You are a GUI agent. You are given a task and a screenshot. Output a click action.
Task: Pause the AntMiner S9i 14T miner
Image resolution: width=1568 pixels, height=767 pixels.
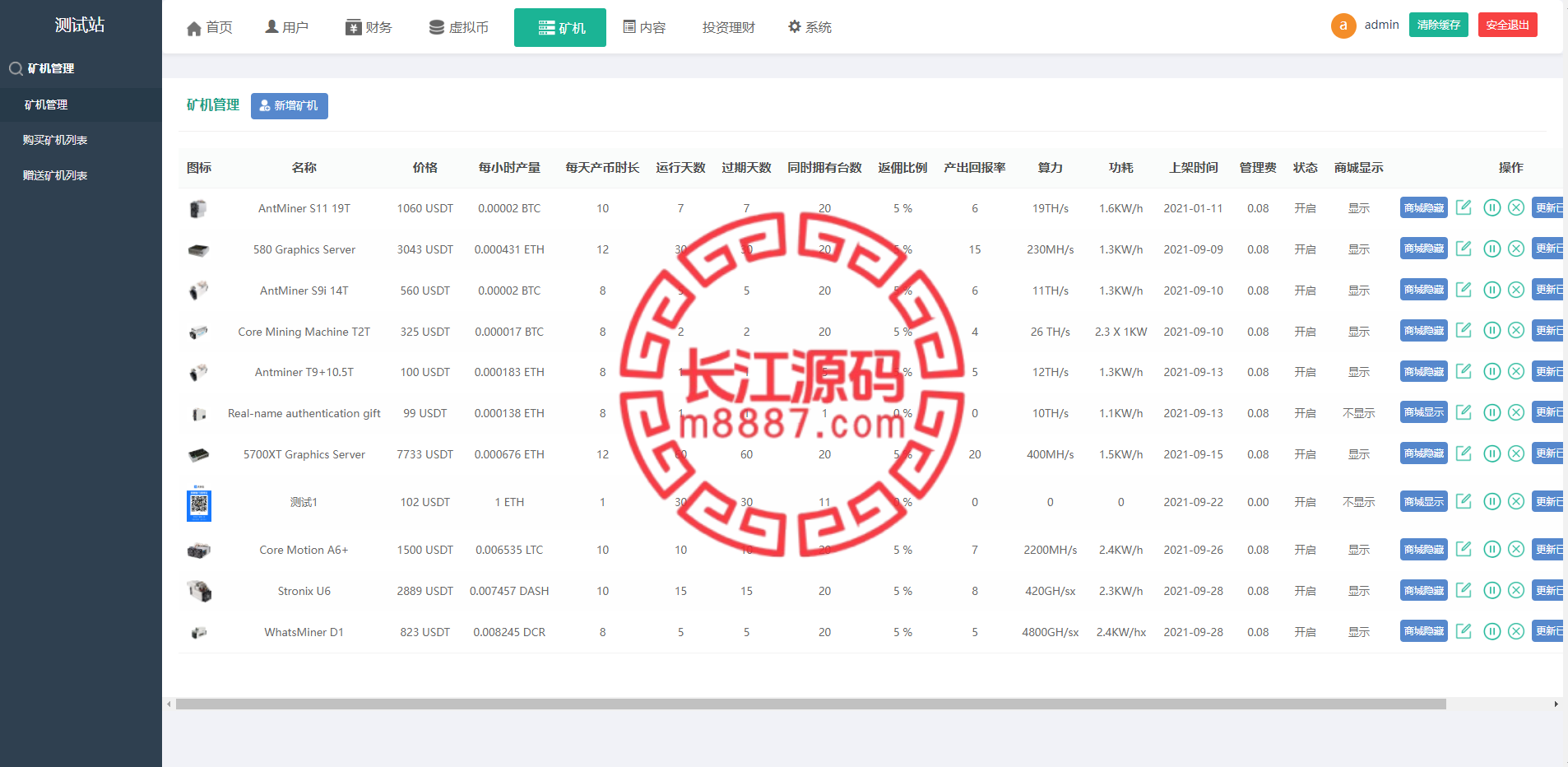point(1492,290)
